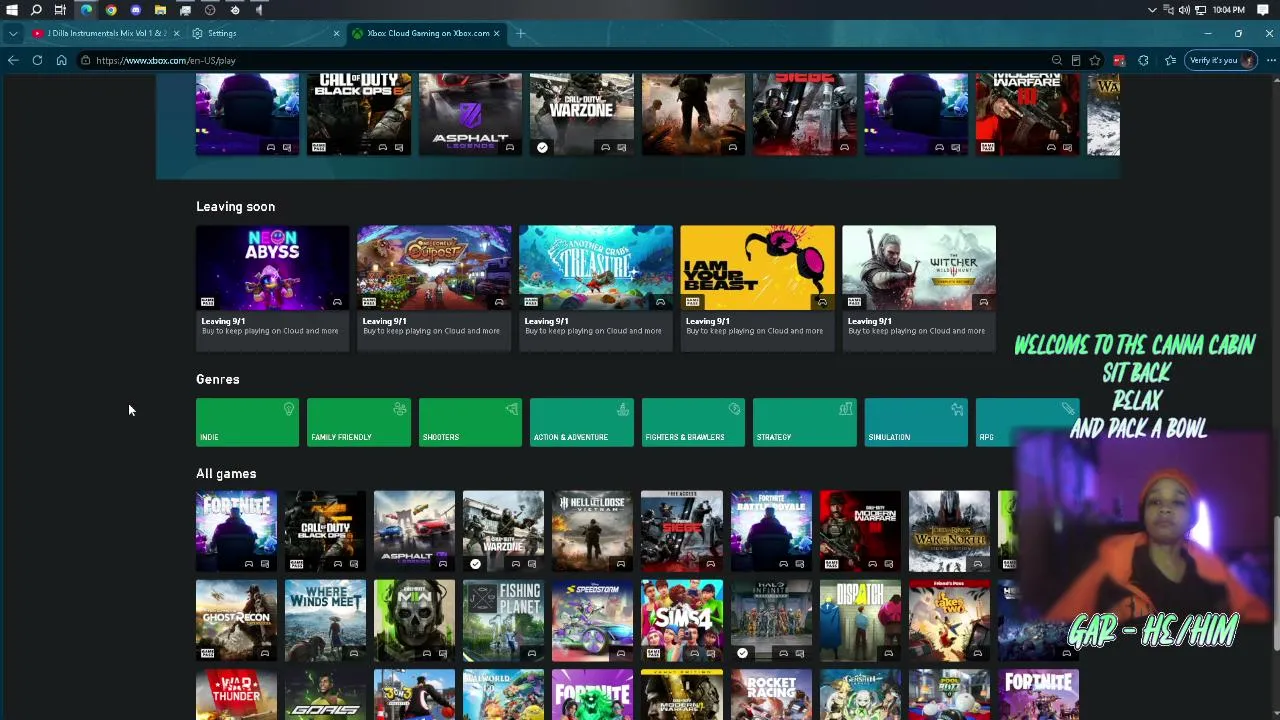The width and height of the screenshot is (1280, 720).
Task: Open Fishing Planet game tile
Action: tap(503, 620)
